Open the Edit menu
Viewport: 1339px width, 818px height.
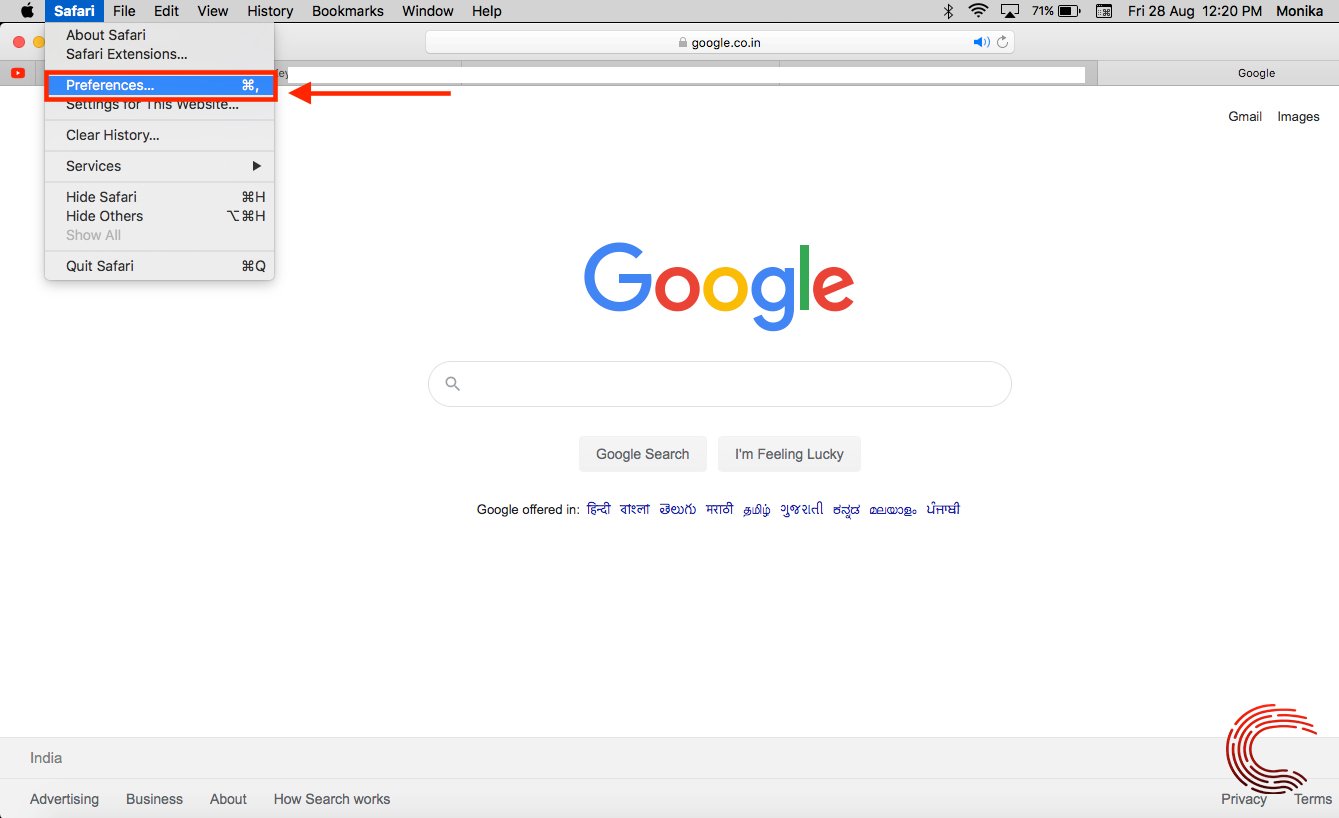166,11
